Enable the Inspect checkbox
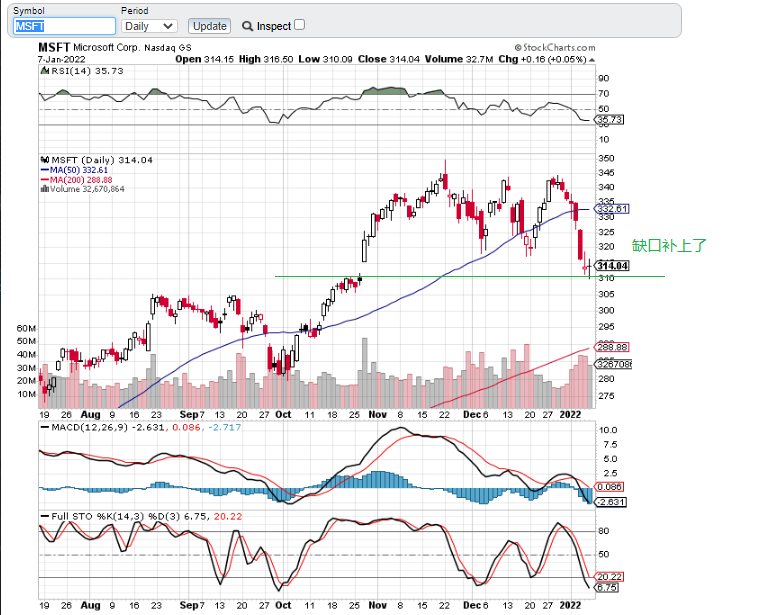 300,25
